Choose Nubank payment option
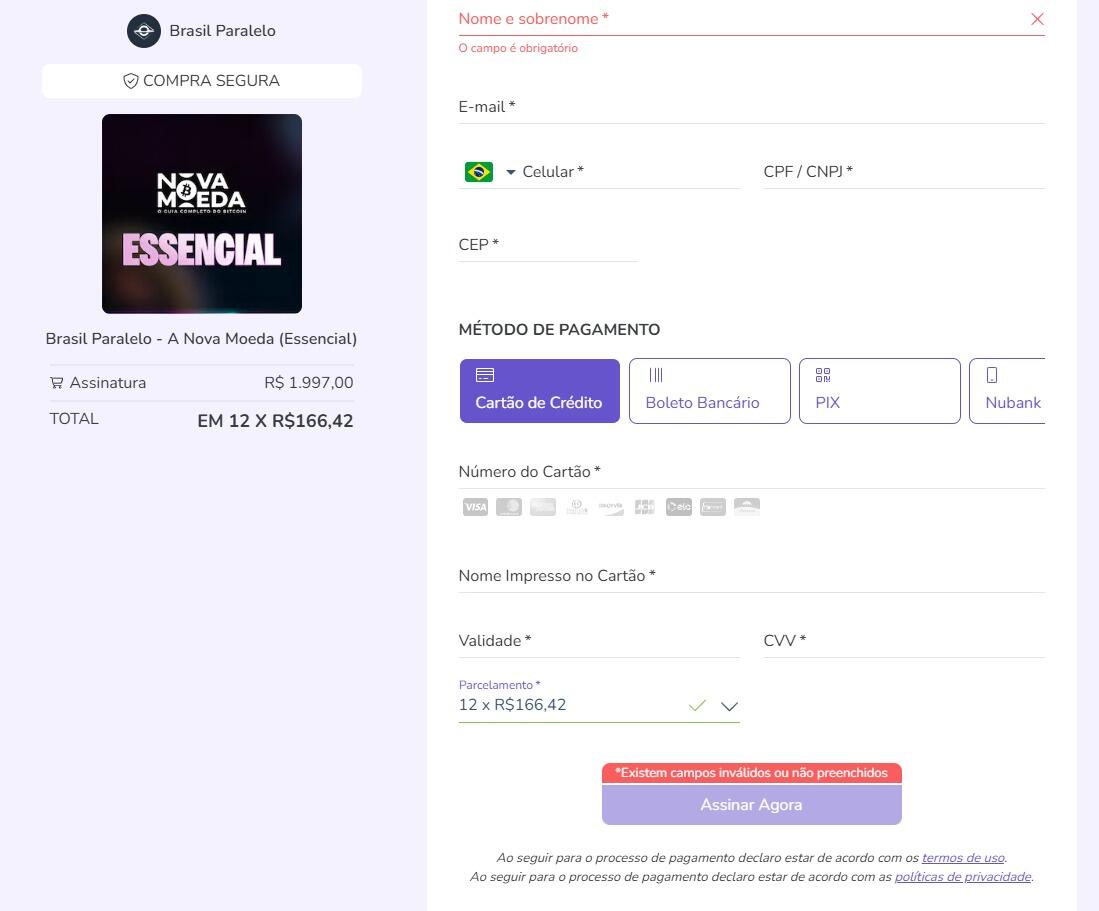1099x911 pixels. pos(1007,391)
